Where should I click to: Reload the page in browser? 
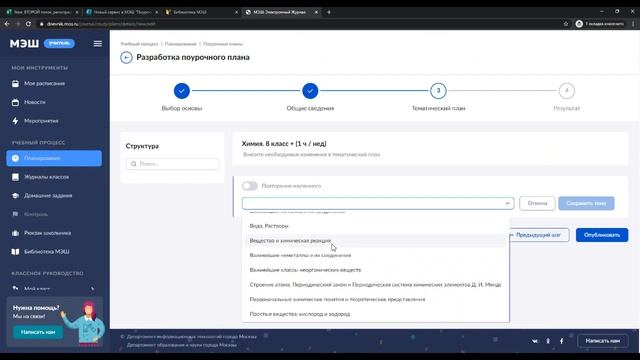click(28, 24)
